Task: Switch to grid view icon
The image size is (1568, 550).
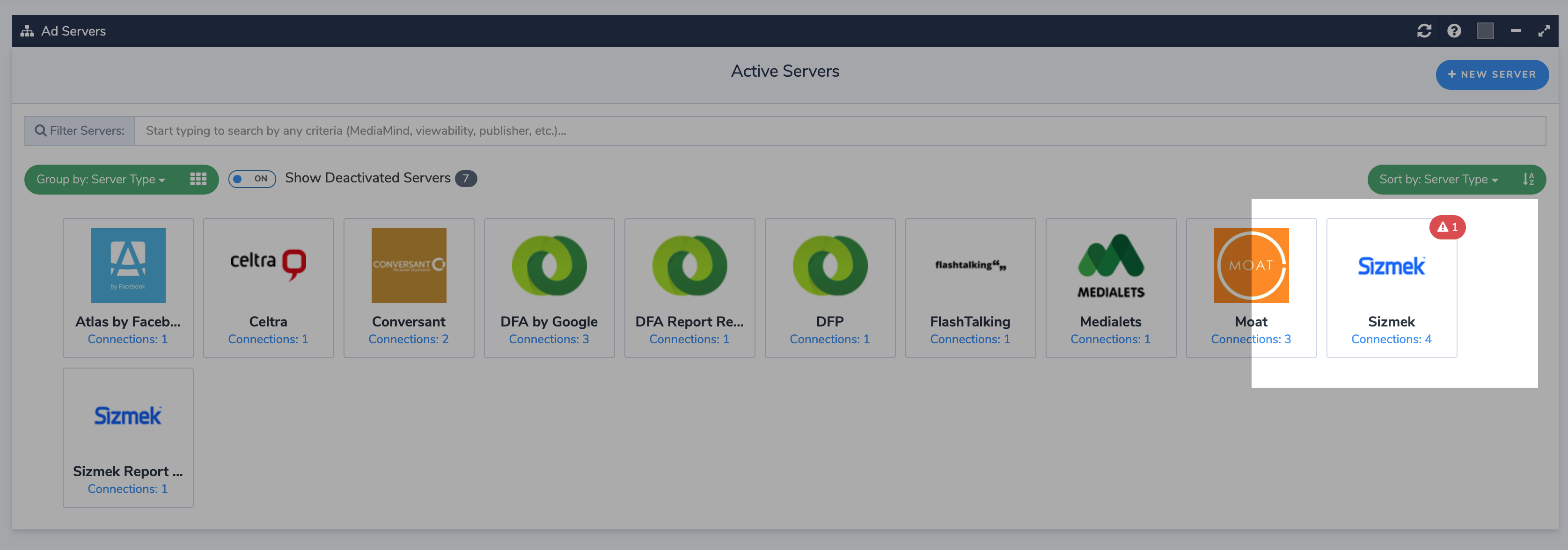Action: [198, 179]
